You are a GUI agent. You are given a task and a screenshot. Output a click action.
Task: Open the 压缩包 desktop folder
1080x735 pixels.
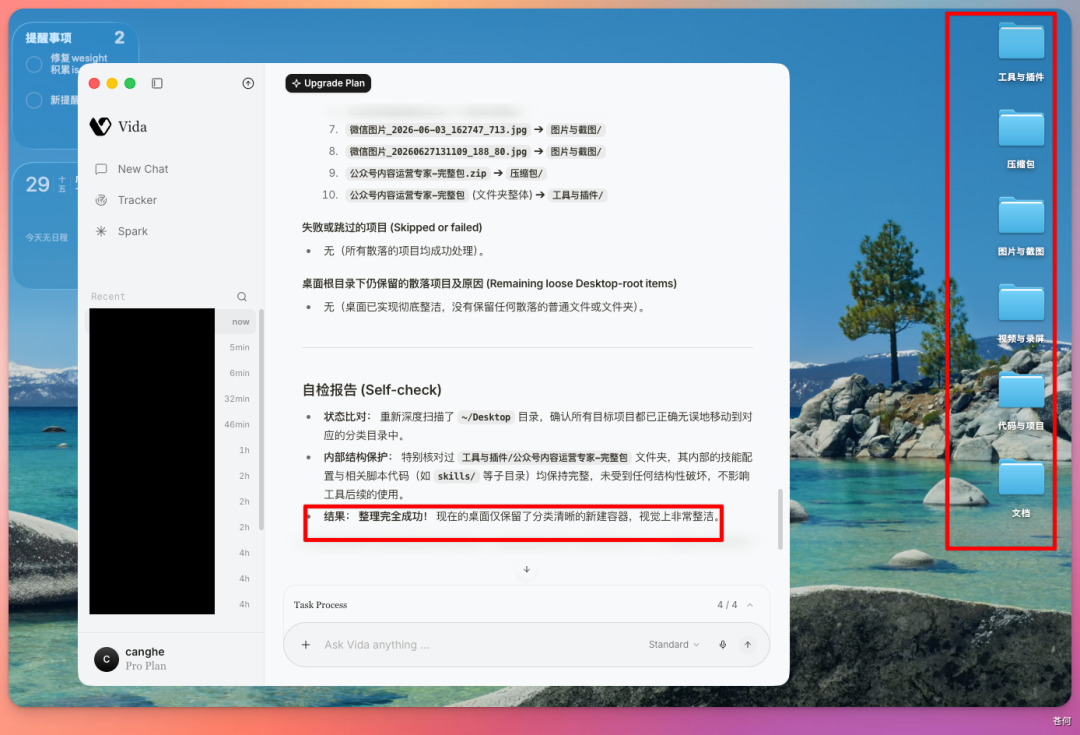click(1021, 139)
